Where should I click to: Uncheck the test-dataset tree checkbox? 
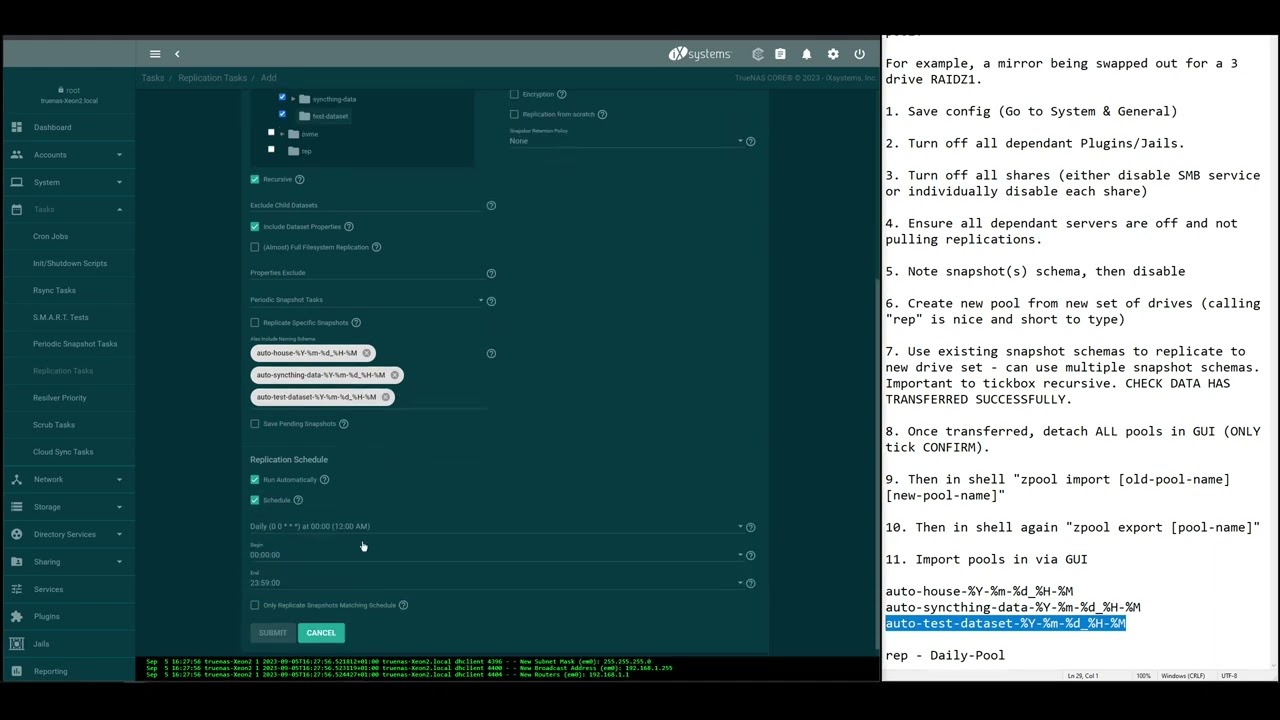tap(282, 114)
